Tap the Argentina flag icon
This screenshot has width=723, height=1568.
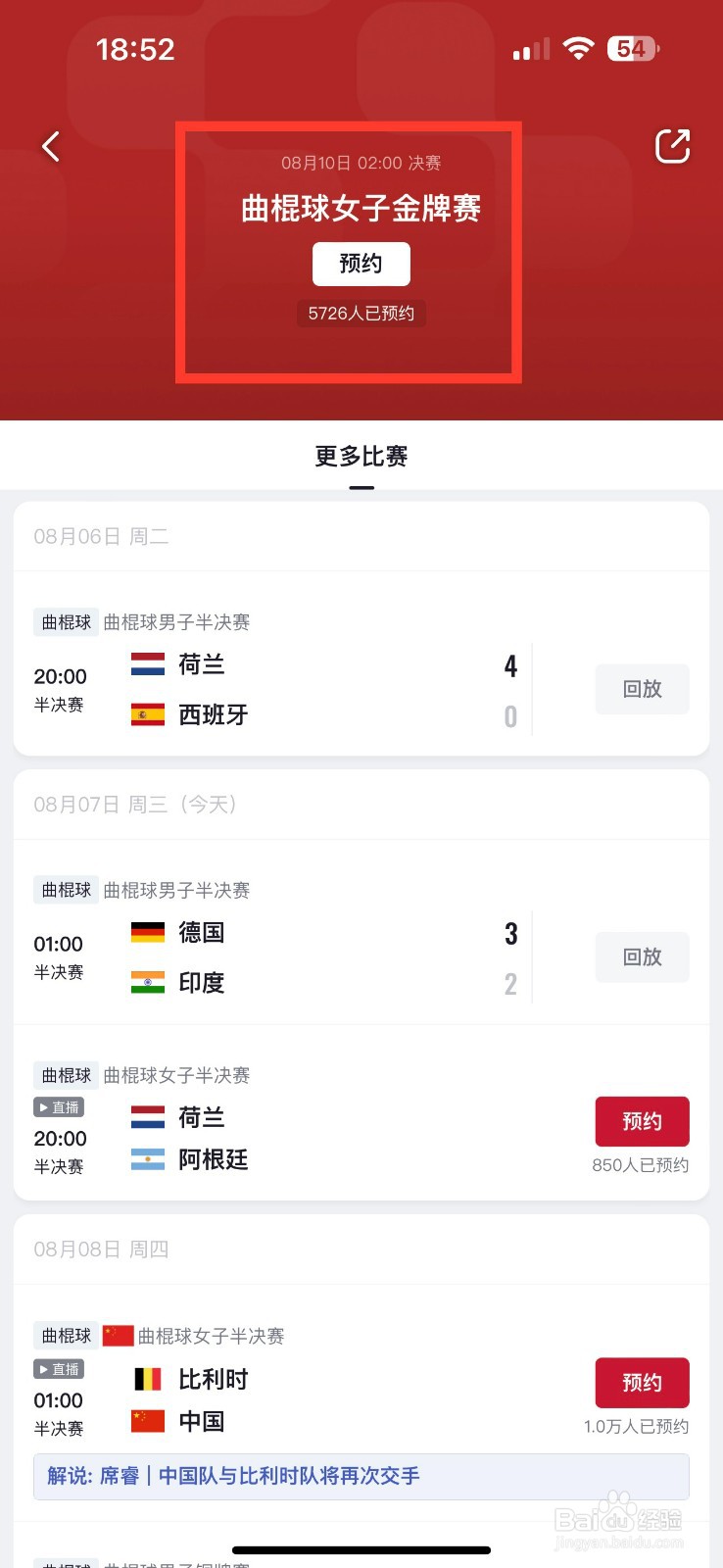pyautogui.click(x=148, y=1160)
